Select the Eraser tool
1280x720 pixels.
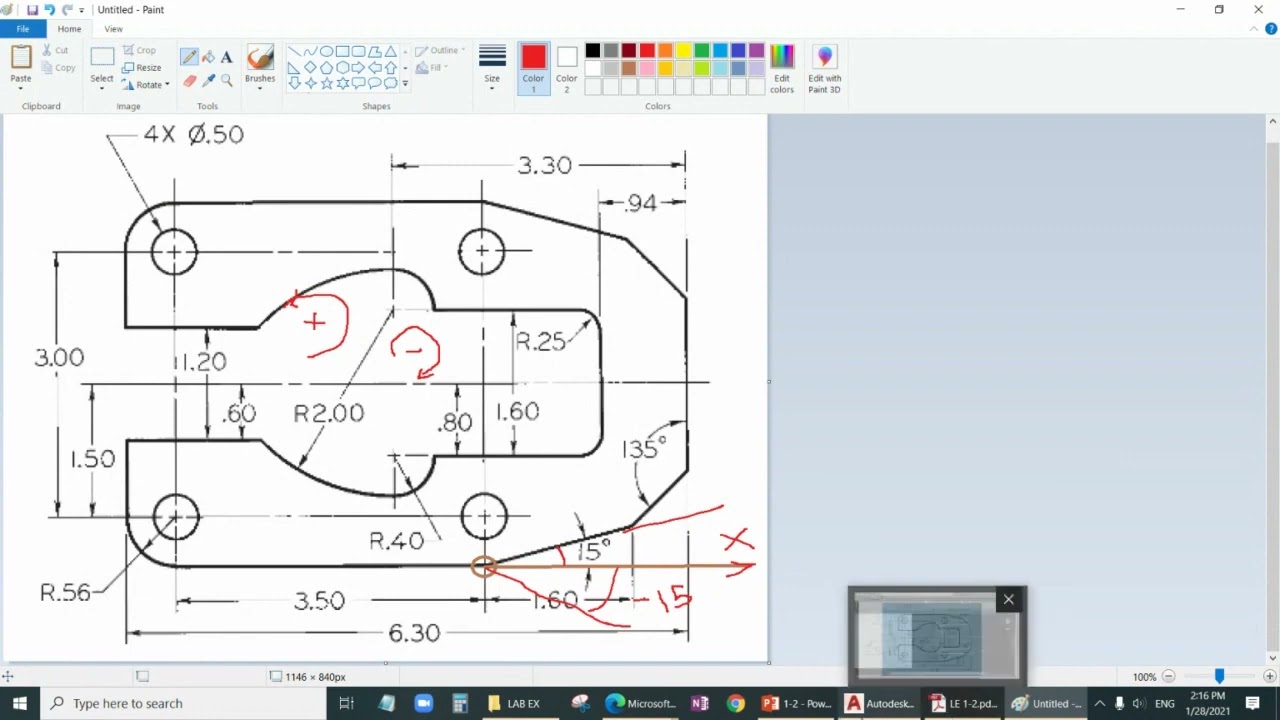tap(189, 81)
